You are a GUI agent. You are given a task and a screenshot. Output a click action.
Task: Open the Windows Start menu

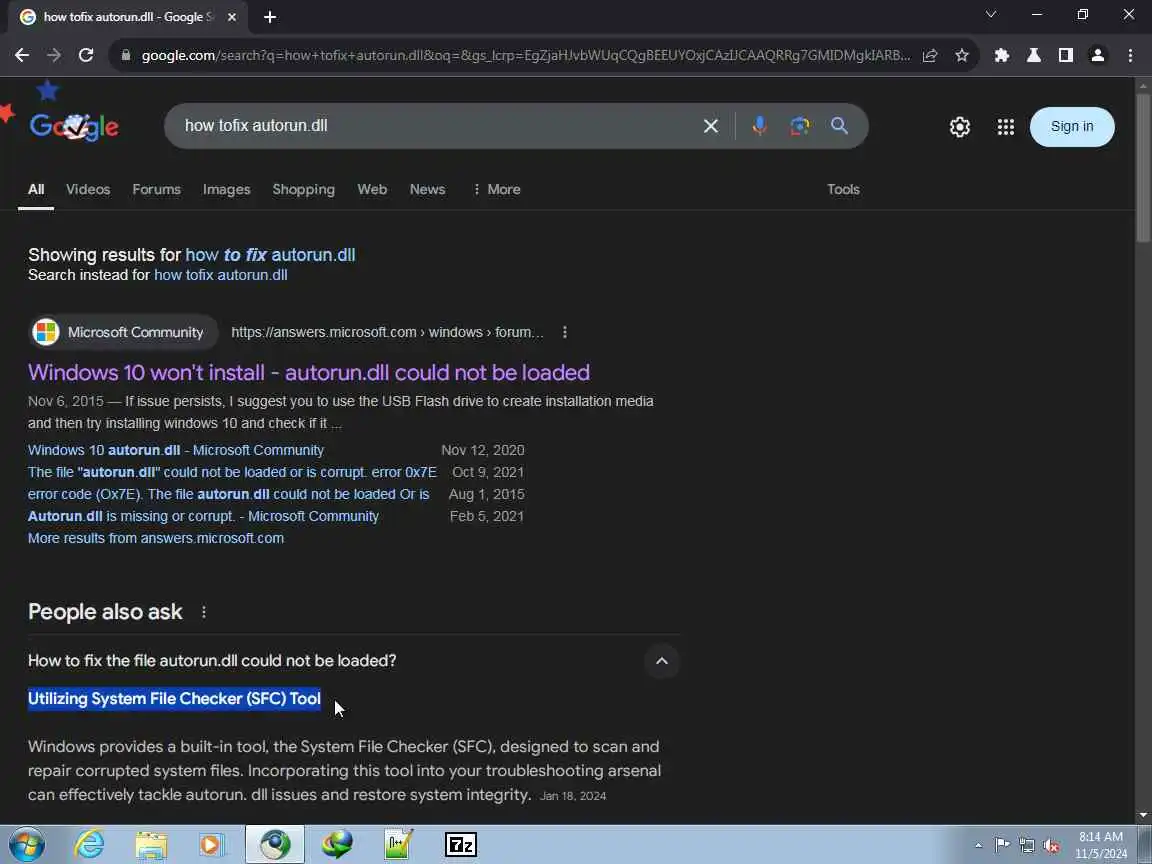(26, 845)
